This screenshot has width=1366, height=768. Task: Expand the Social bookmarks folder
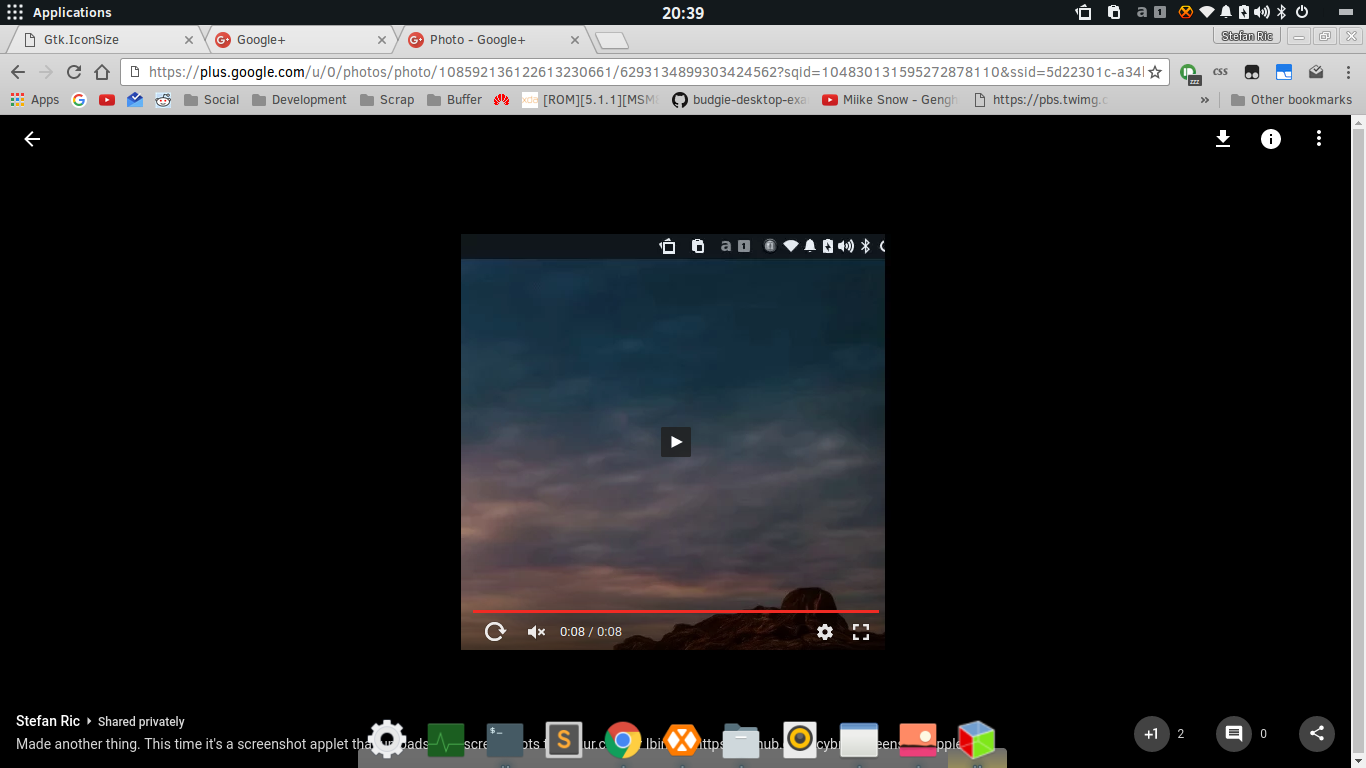click(x=211, y=100)
